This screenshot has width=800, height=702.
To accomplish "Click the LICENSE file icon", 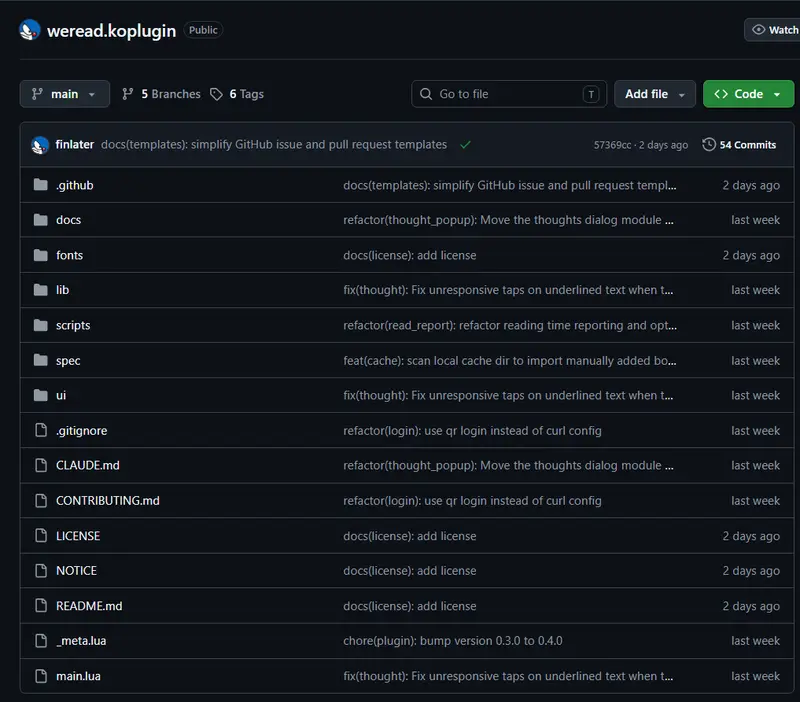I will [41, 536].
